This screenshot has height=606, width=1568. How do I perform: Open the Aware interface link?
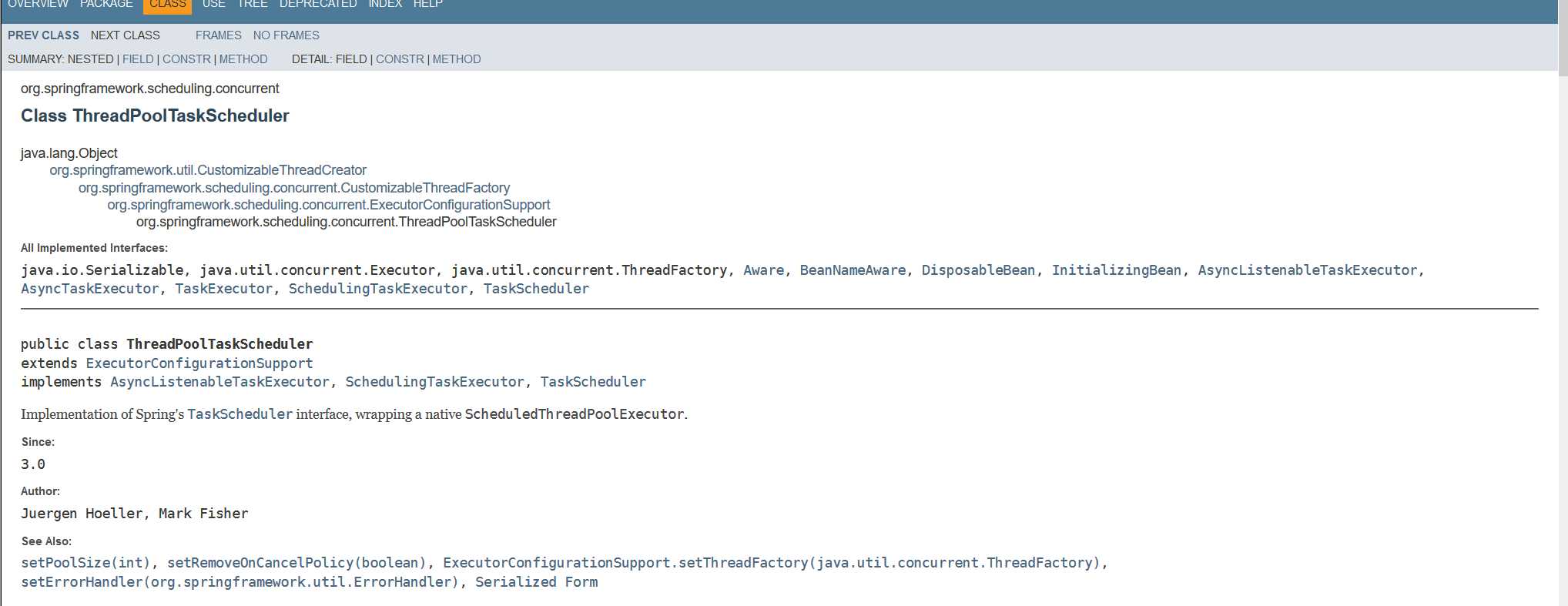(763, 270)
